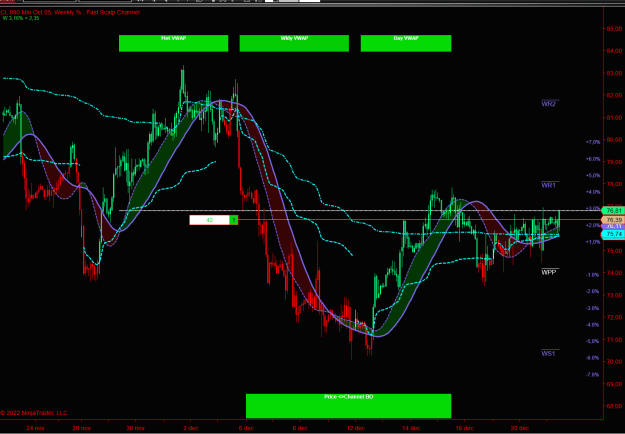Click the small green box showing 1
The image size is (625, 434).
(x=234, y=220)
